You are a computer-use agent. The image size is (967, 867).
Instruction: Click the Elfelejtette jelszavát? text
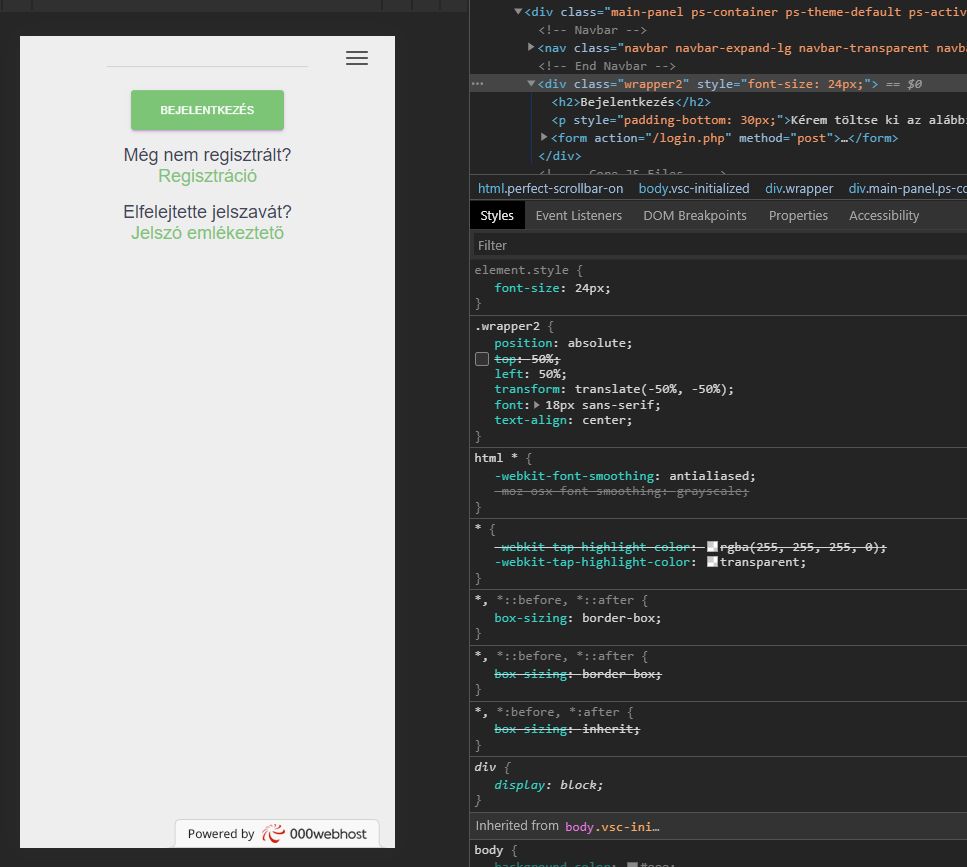coord(207,212)
